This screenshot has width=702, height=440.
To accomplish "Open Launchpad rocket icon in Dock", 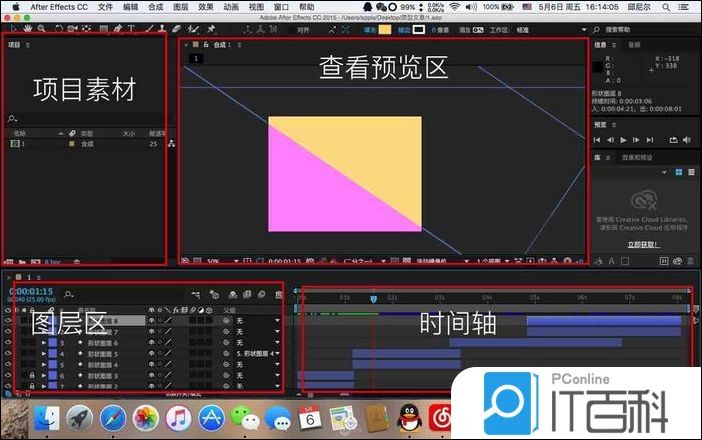I will 79,418.
